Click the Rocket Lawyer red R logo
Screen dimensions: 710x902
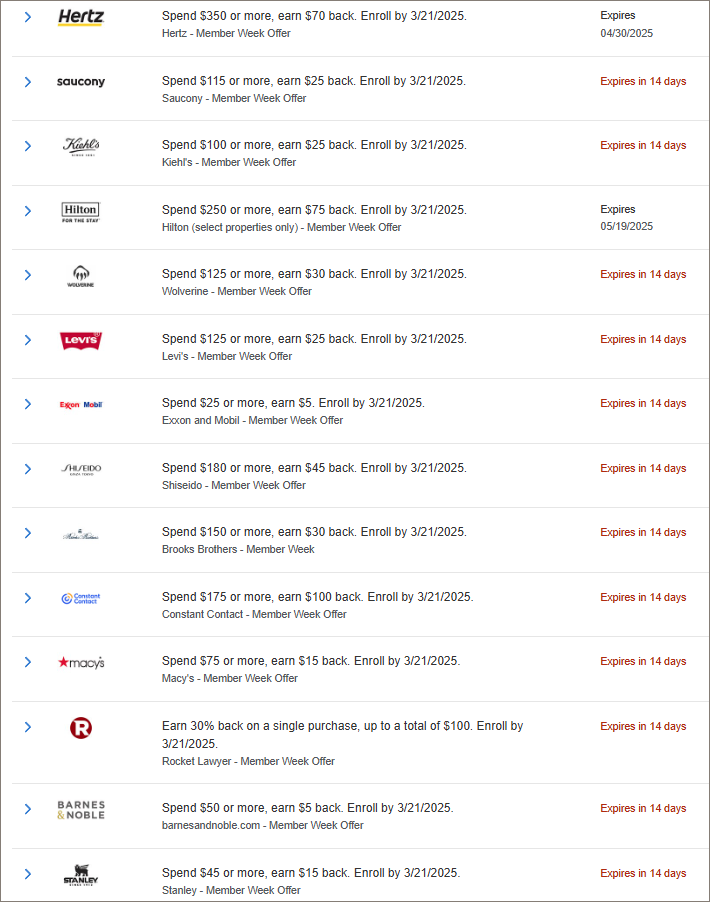(x=81, y=728)
